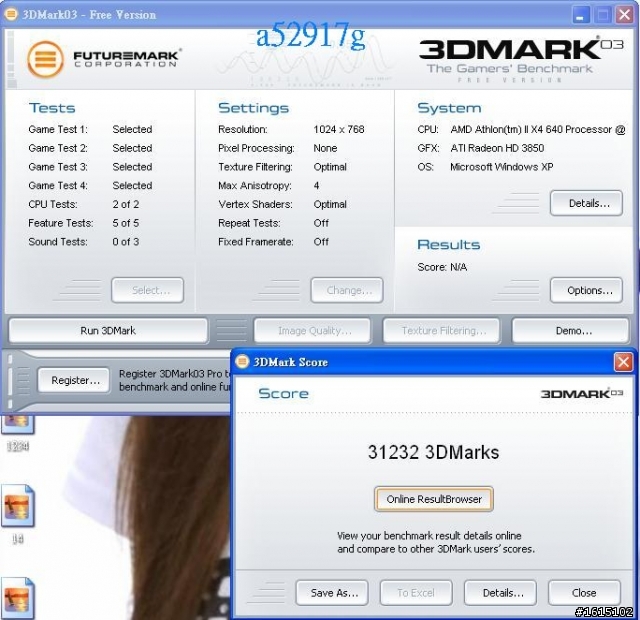Click the Run 3DMark button
Screen dimensions: 640x620
point(108,331)
